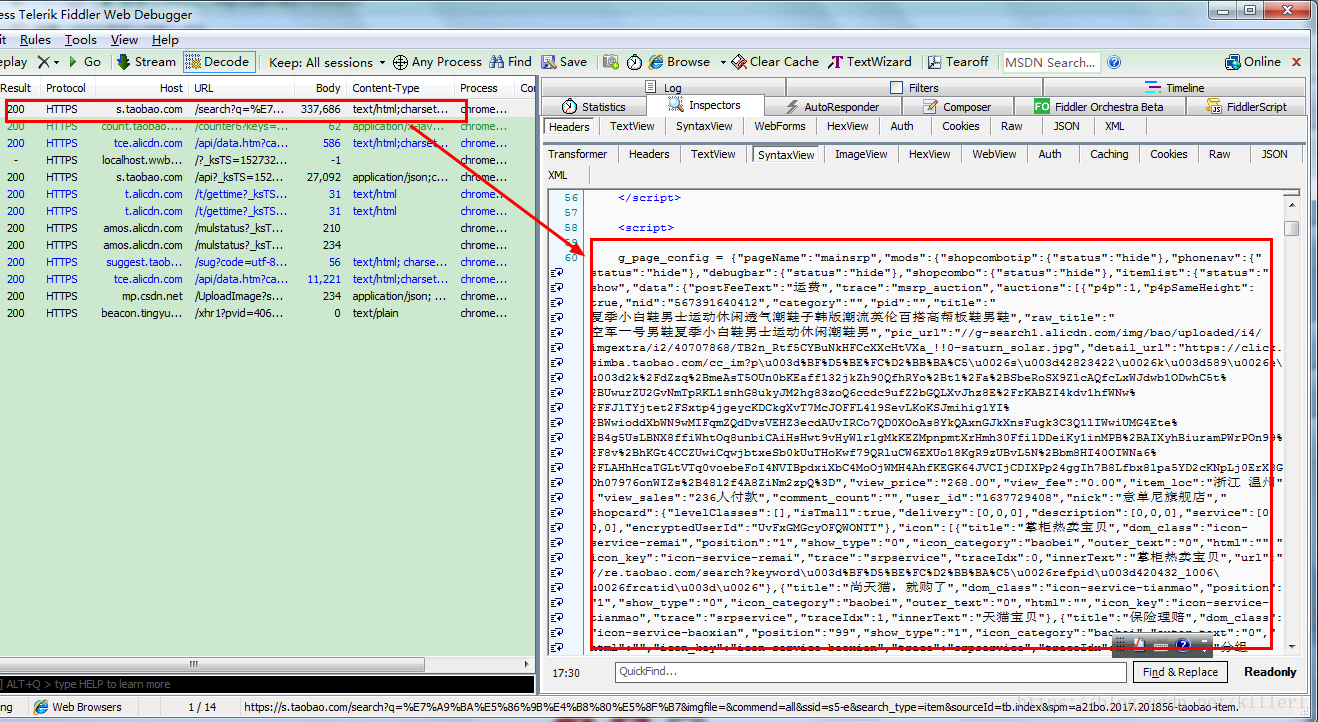Click the Go resume button
1318x722 pixels.
84,62
